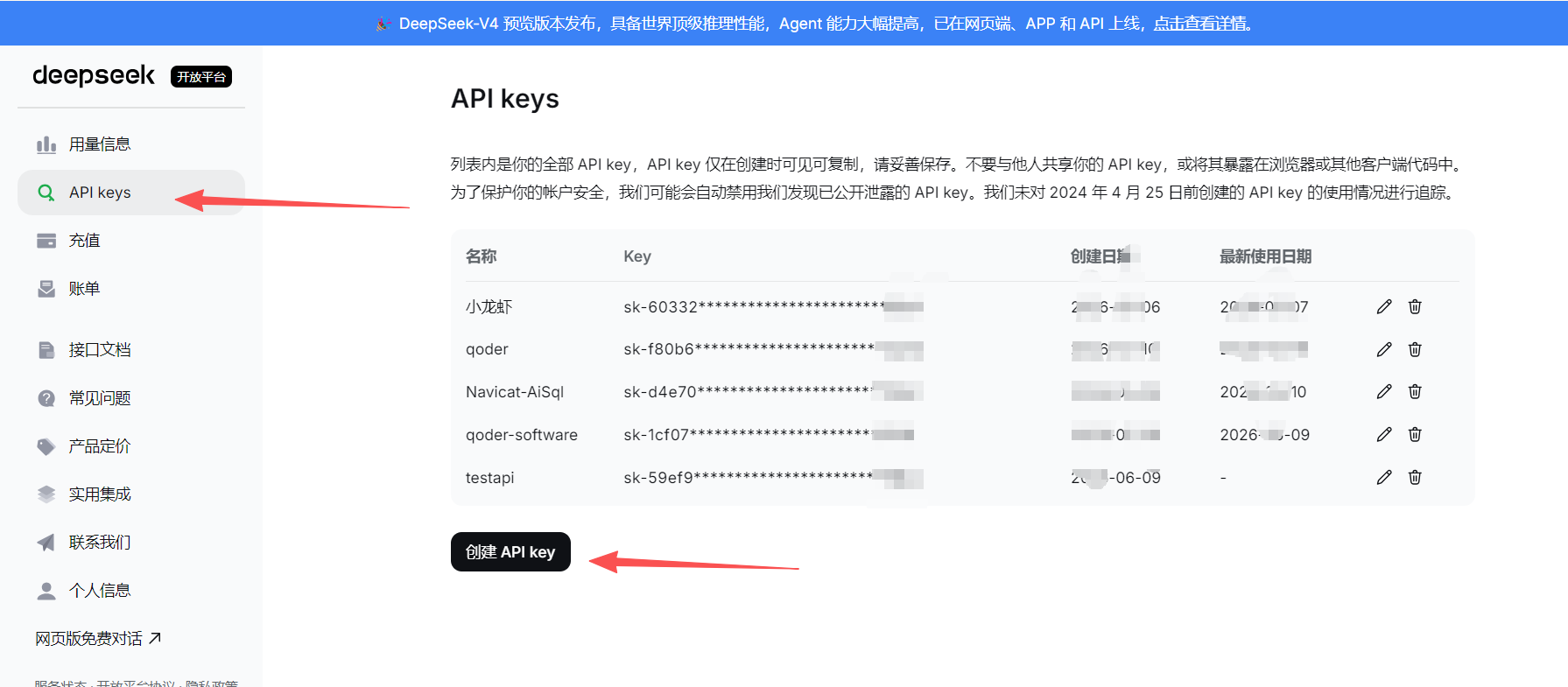Click the Navicat-AiSql key name
The height and width of the screenshot is (687, 1568).
(515, 392)
